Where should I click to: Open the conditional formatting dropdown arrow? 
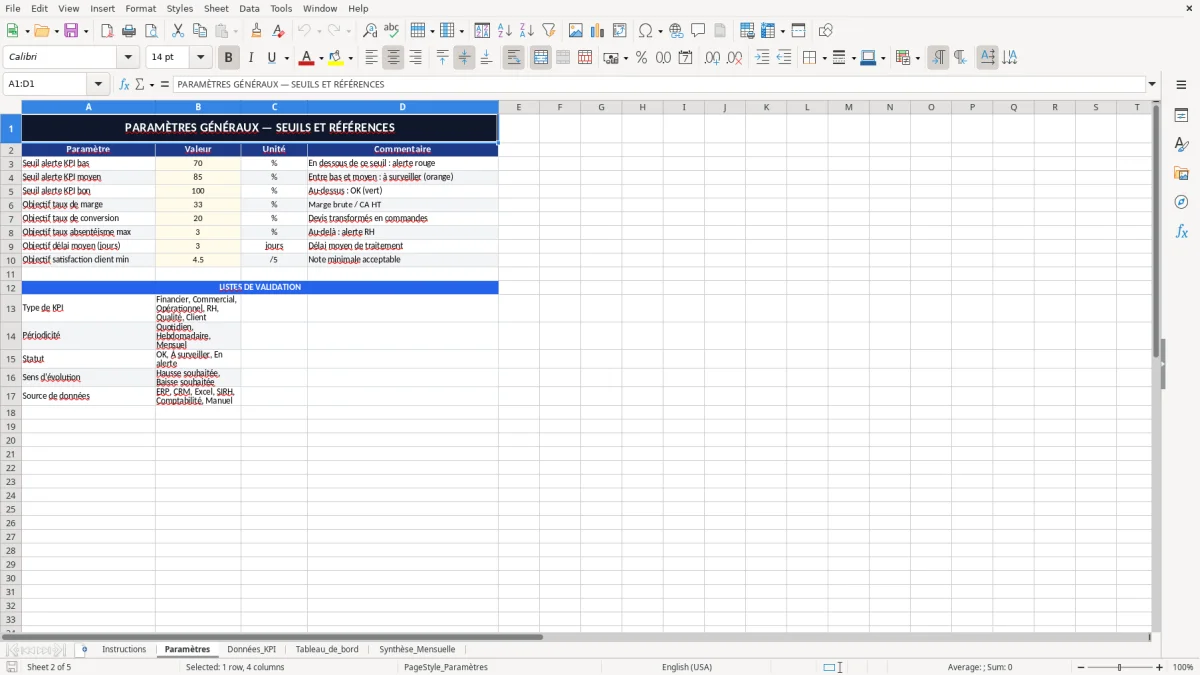[917, 58]
